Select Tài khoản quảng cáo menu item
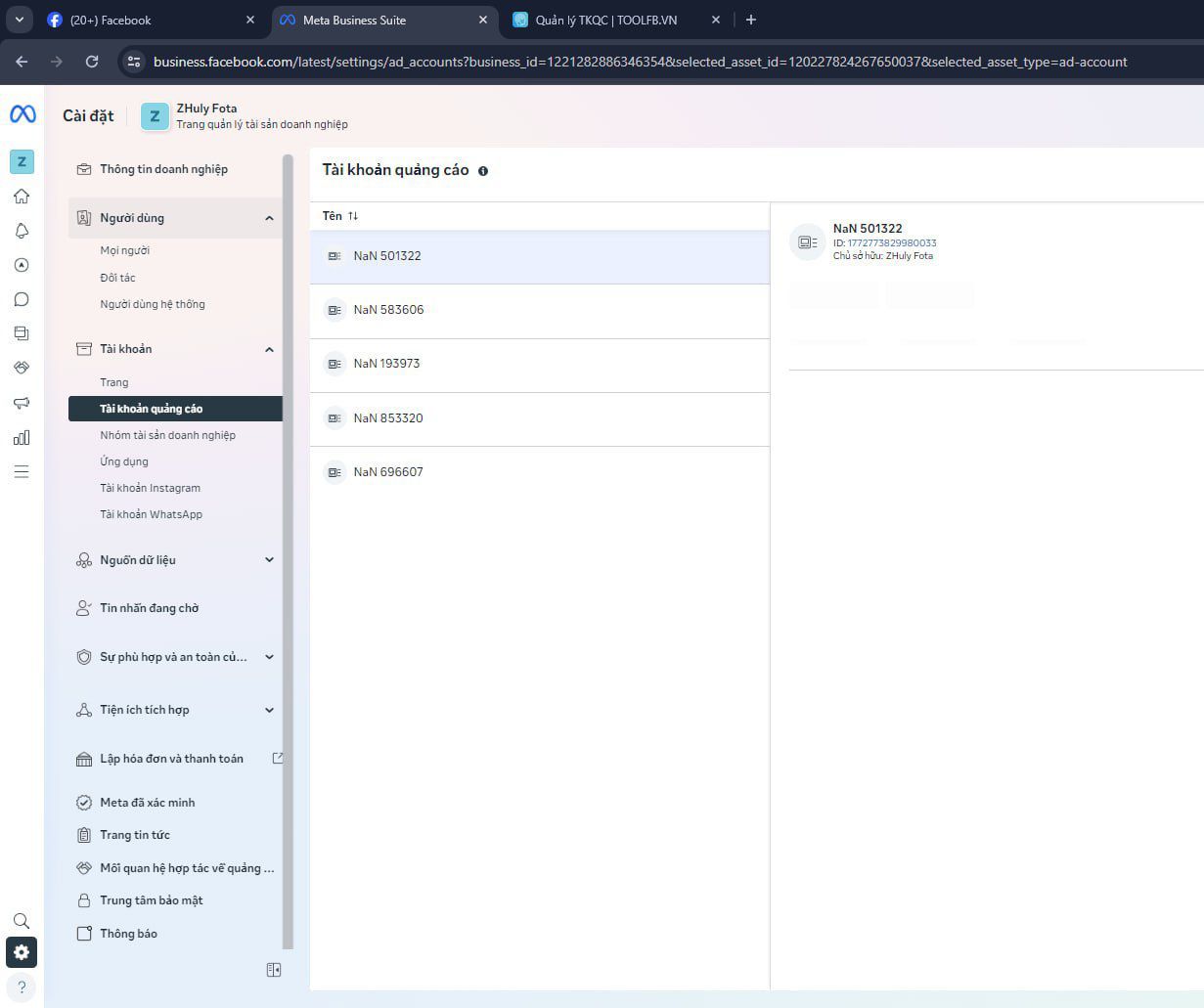 click(x=175, y=409)
